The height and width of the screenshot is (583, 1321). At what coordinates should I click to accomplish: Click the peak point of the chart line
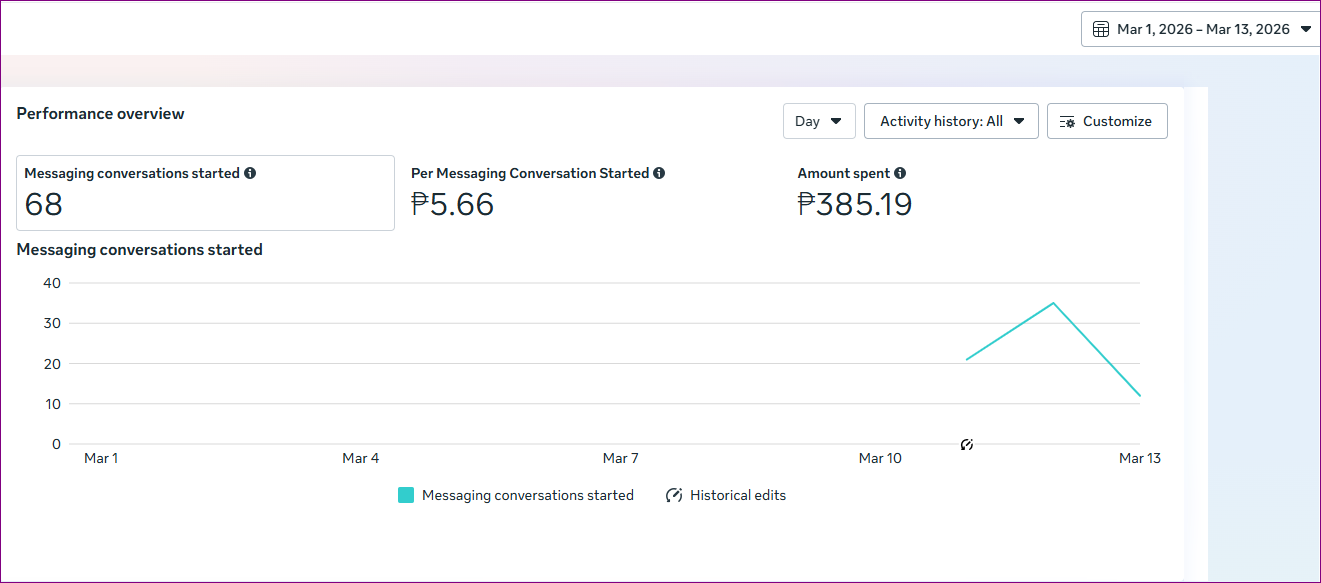[x=1053, y=303]
